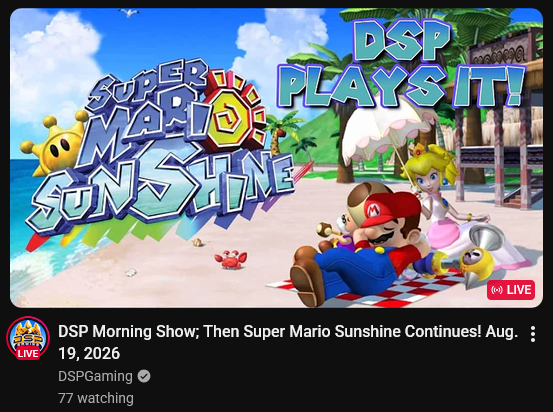Open the three-dot more options menu
The width and height of the screenshot is (553, 412).
point(533,334)
